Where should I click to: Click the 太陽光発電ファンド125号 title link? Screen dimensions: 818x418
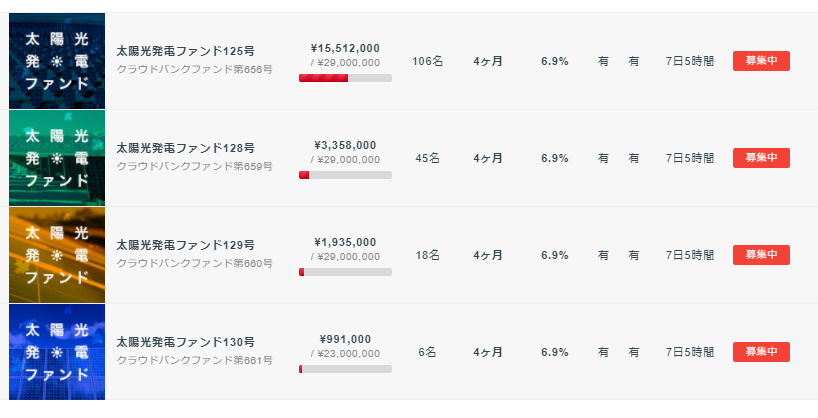coord(185,51)
